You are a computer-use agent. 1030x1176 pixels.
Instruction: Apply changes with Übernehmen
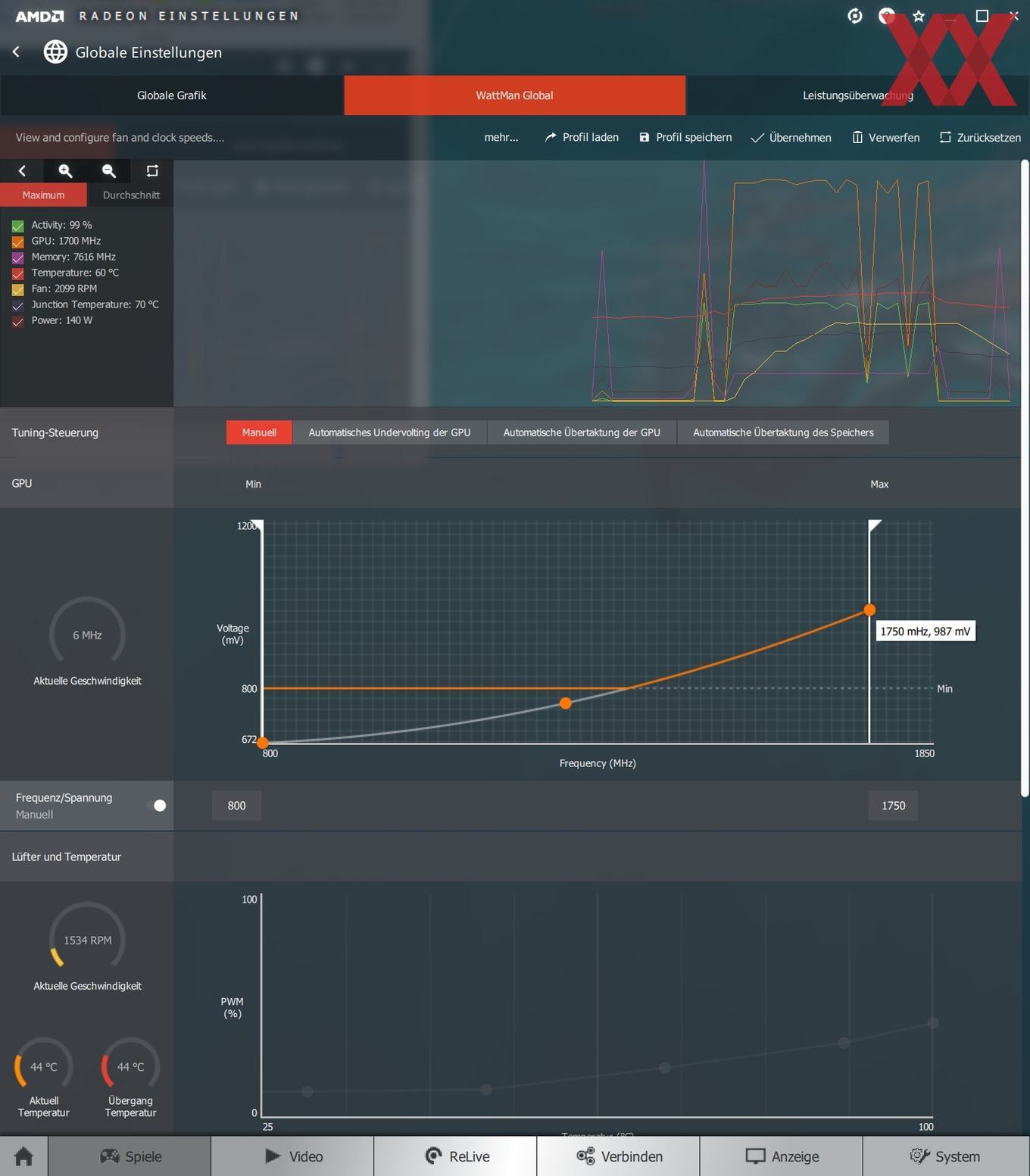click(791, 137)
